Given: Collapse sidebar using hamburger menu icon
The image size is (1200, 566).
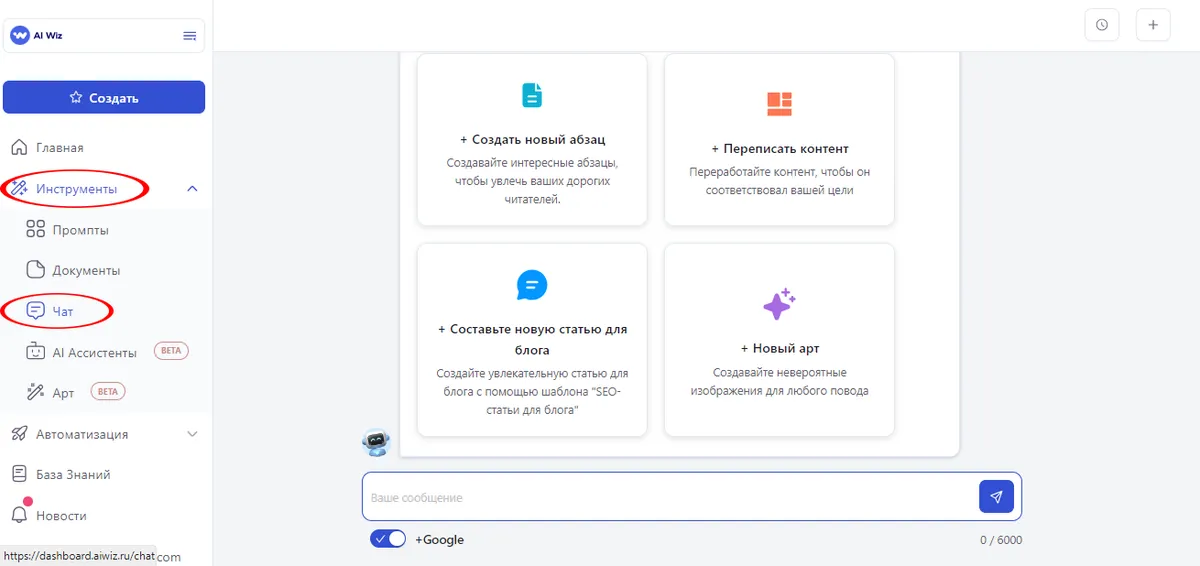Looking at the screenshot, I should pyautogui.click(x=189, y=36).
